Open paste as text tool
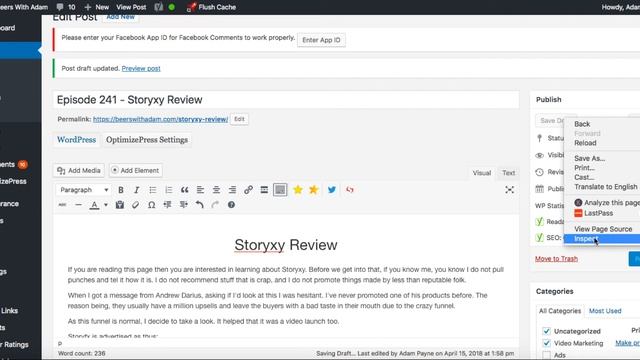The image size is (640, 360). (x=120, y=205)
